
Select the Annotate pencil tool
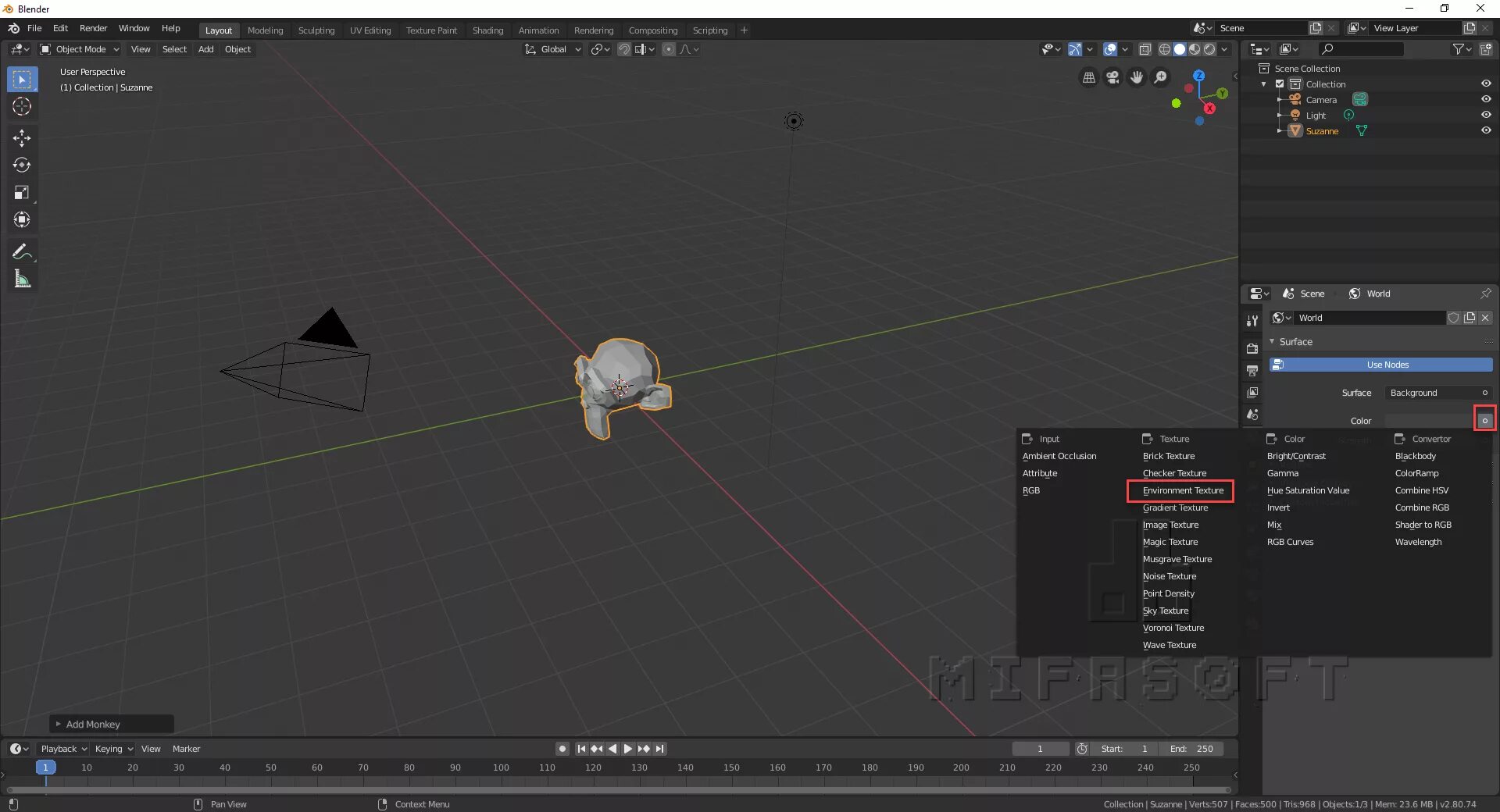point(22,251)
